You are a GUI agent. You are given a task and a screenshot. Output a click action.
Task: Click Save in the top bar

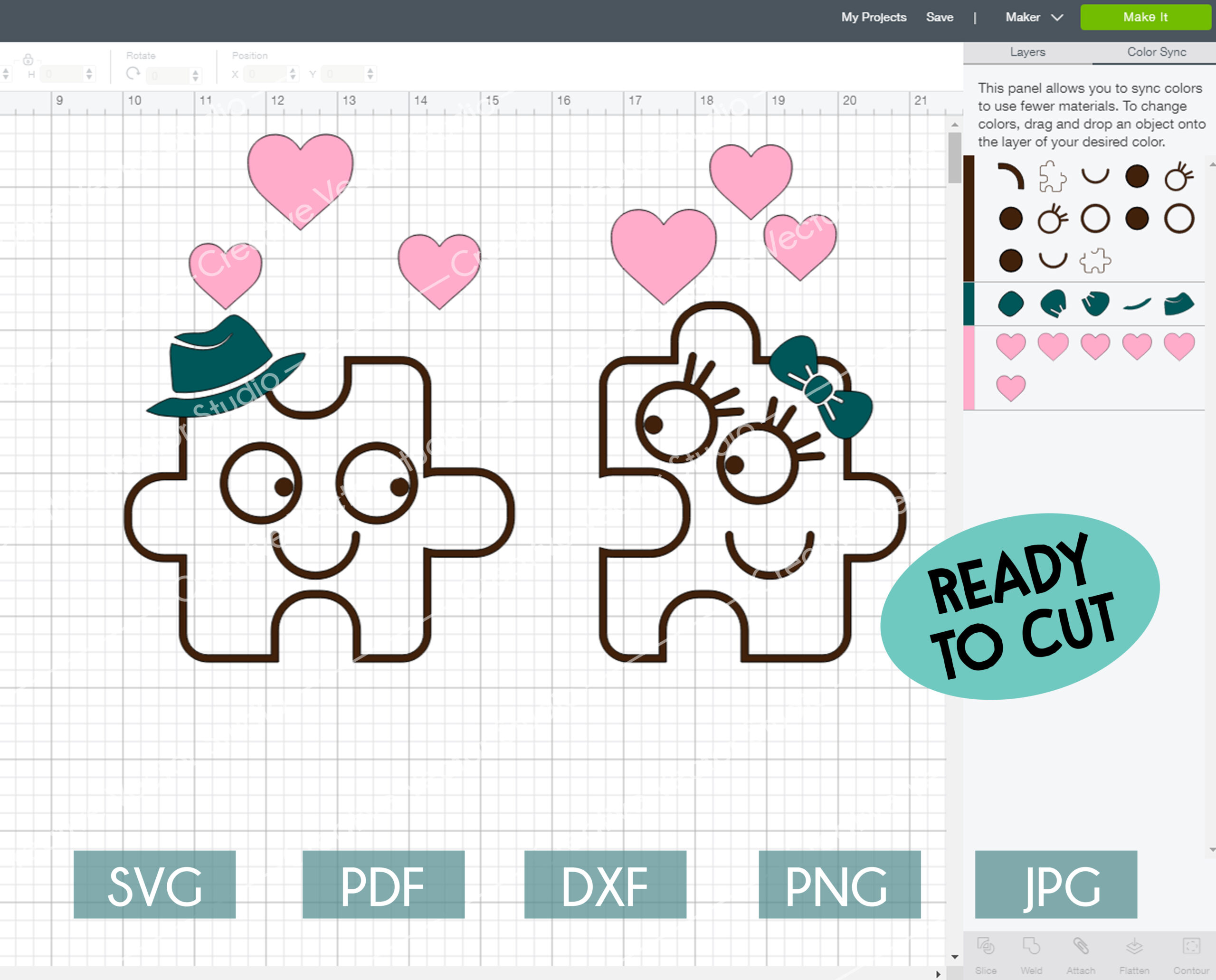(x=940, y=18)
